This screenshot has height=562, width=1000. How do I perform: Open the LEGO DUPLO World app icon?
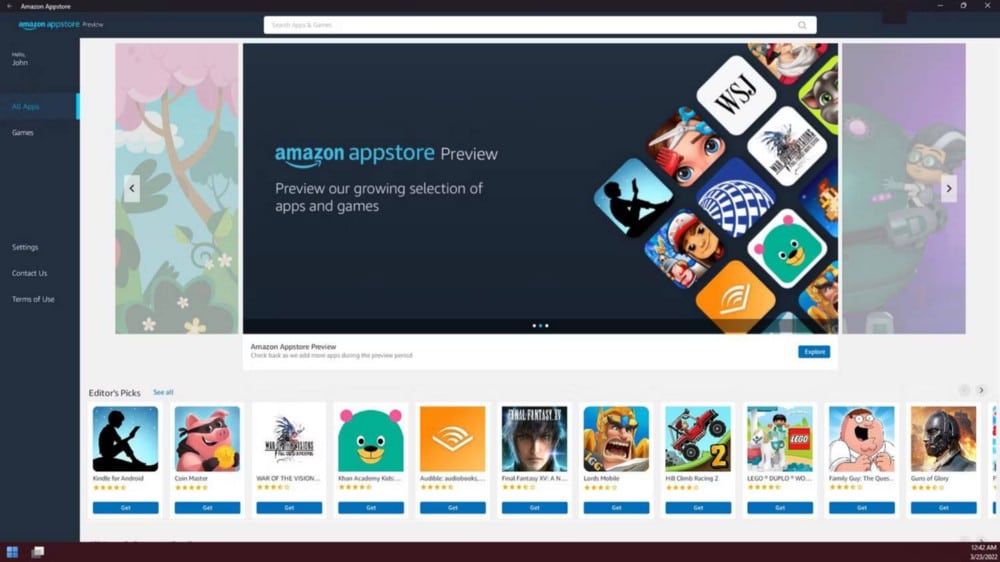(780, 439)
